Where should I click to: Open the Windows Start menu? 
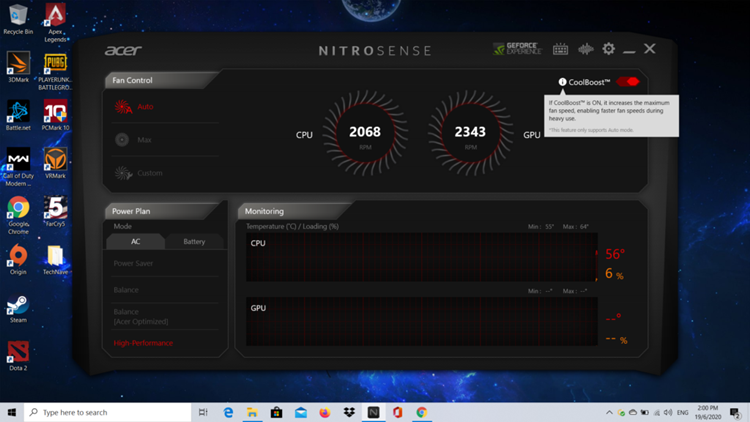[12, 412]
